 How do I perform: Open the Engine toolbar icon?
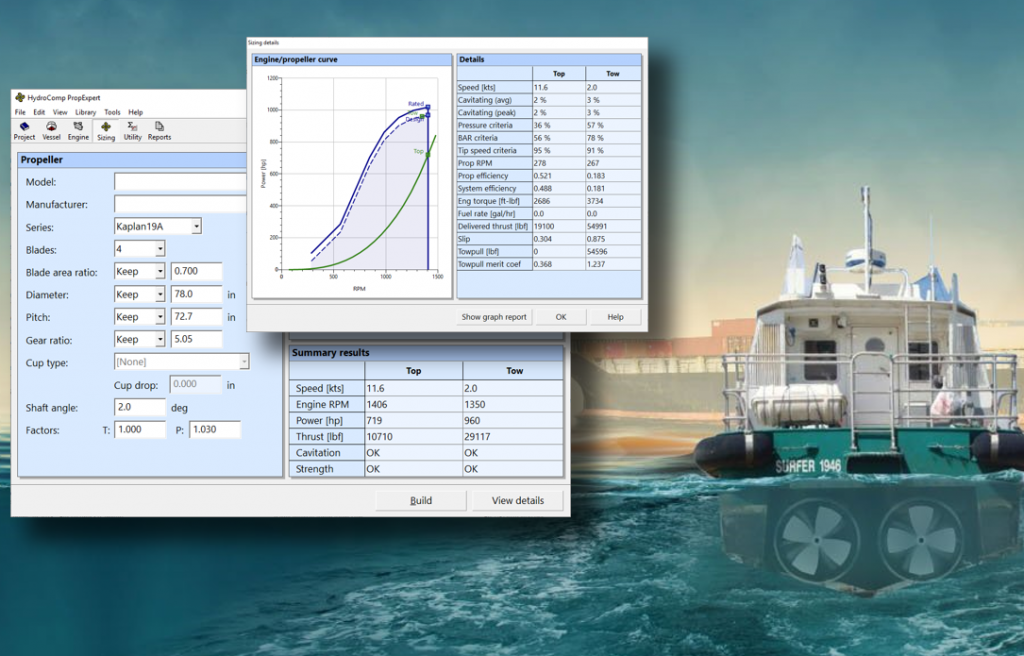[x=78, y=130]
